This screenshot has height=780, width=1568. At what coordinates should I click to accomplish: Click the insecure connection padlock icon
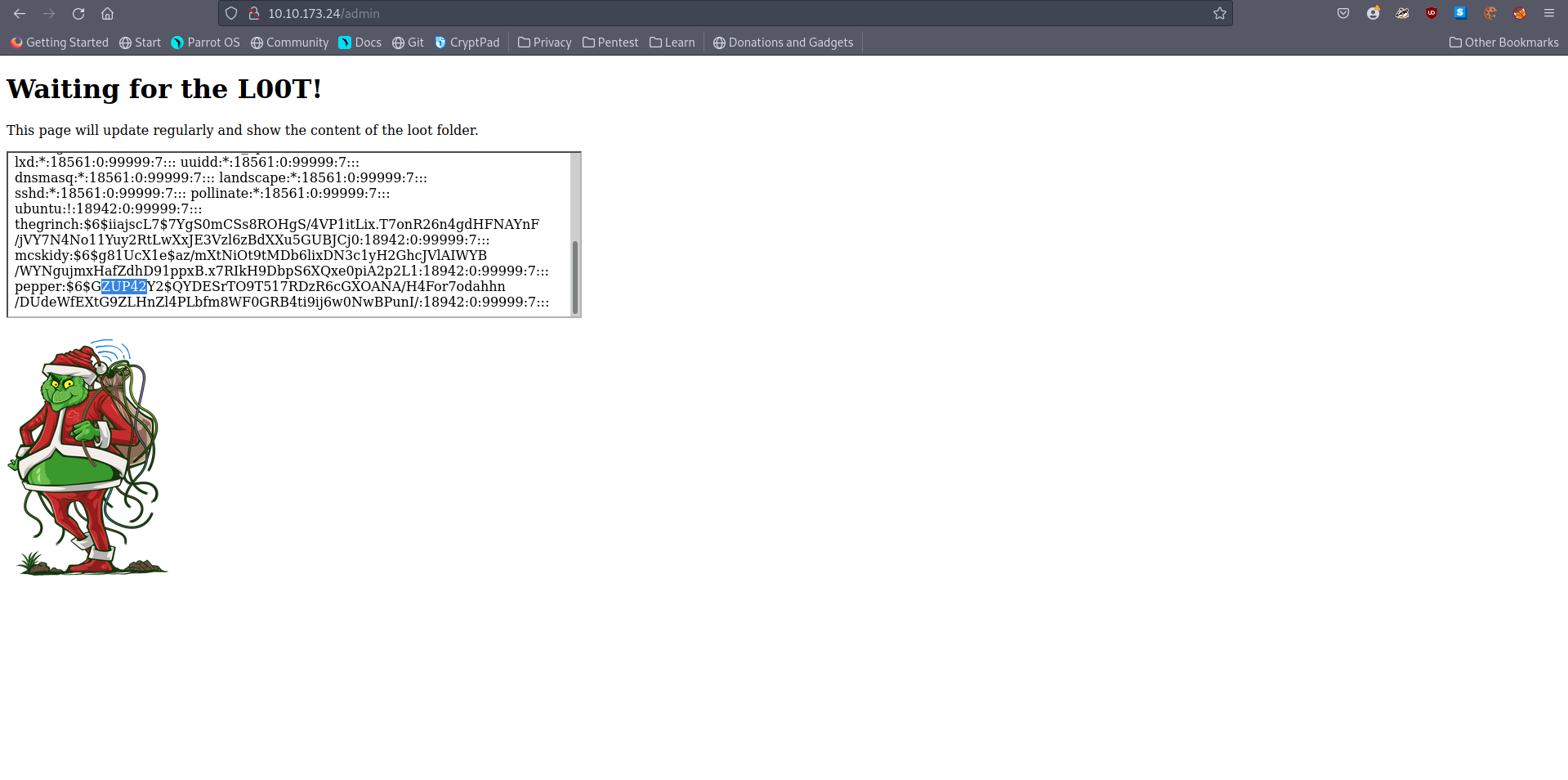(254, 14)
